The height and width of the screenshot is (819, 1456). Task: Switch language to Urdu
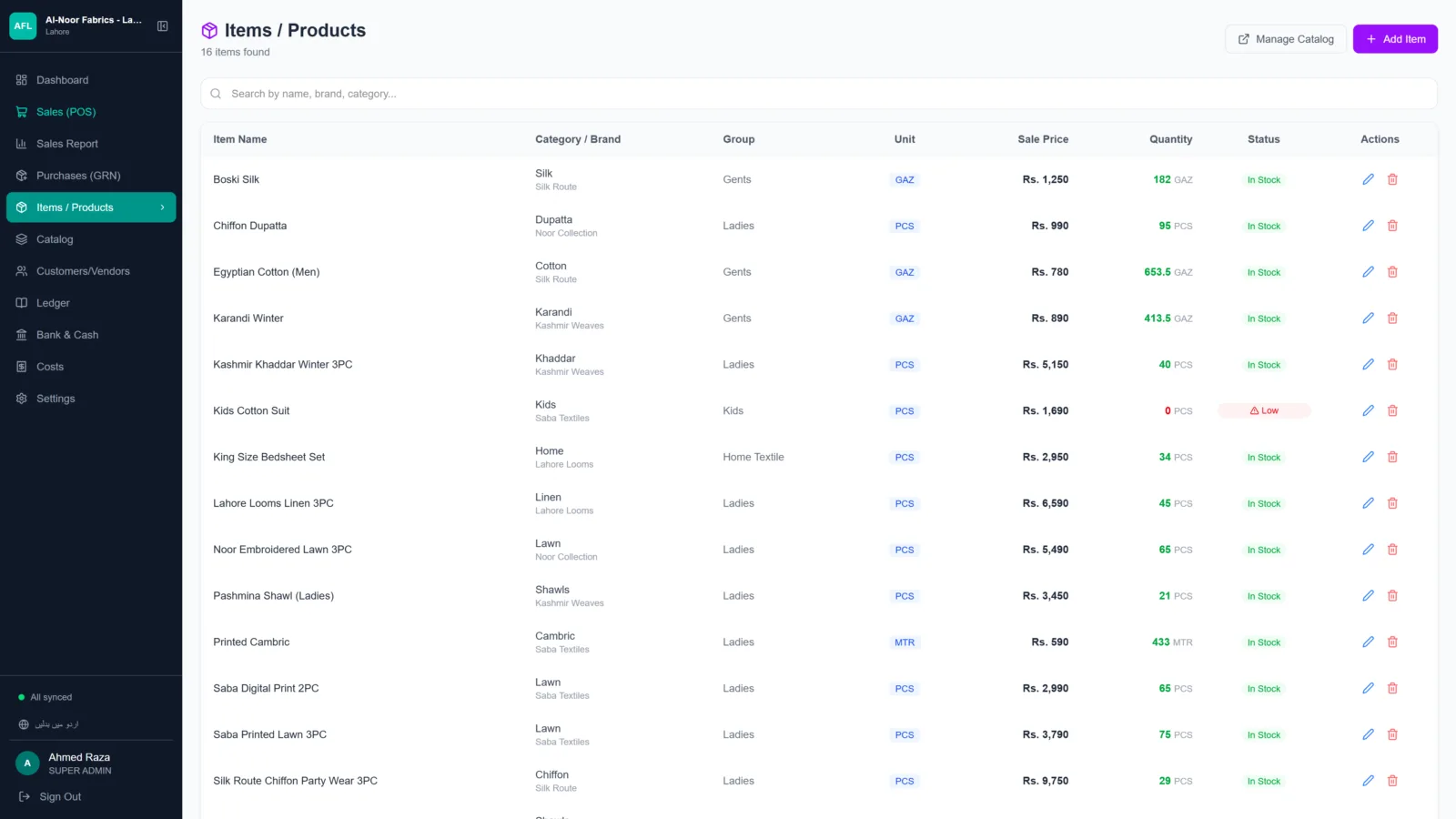coord(49,724)
